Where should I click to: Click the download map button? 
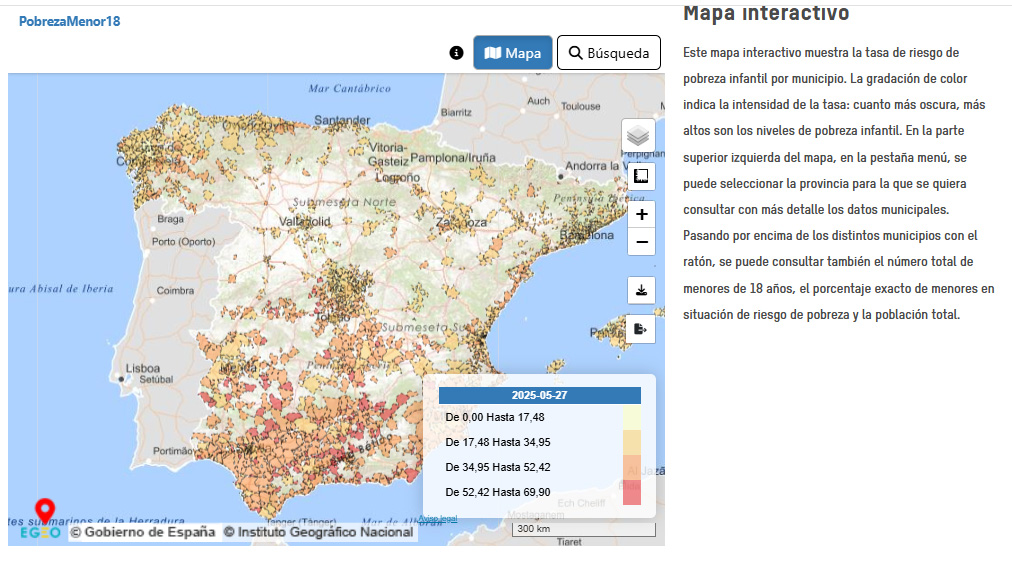click(x=642, y=291)
